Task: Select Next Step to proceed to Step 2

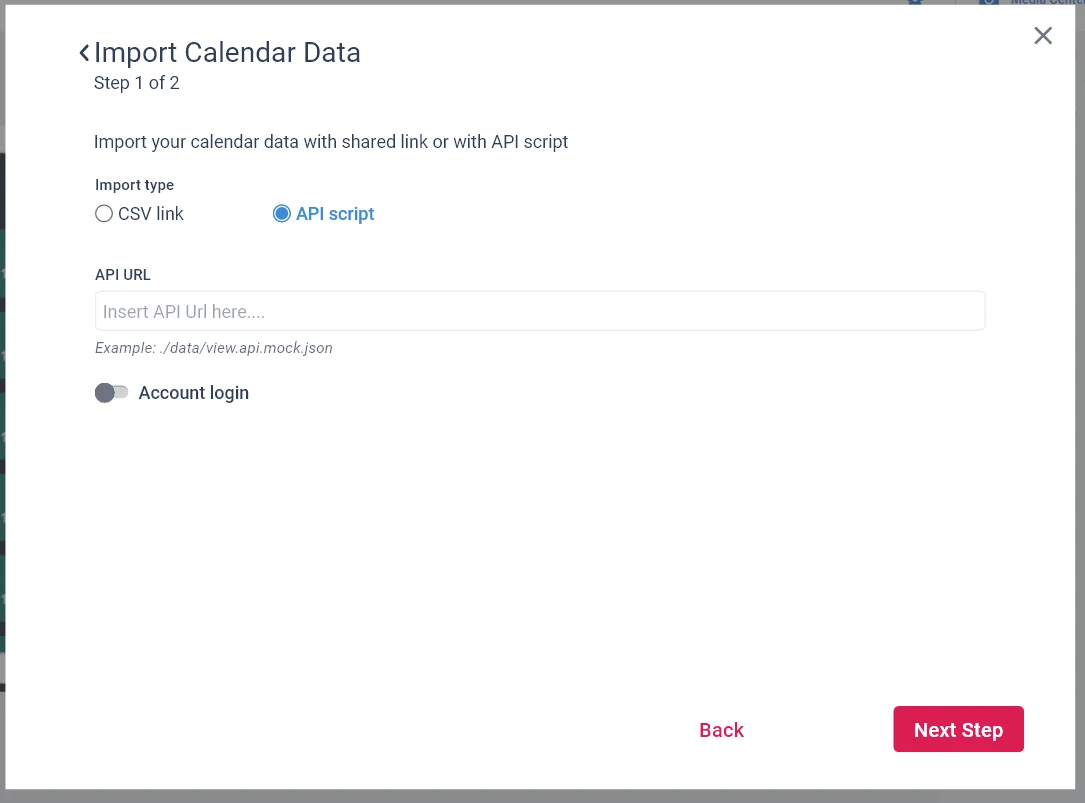Action: click(958, 729)
